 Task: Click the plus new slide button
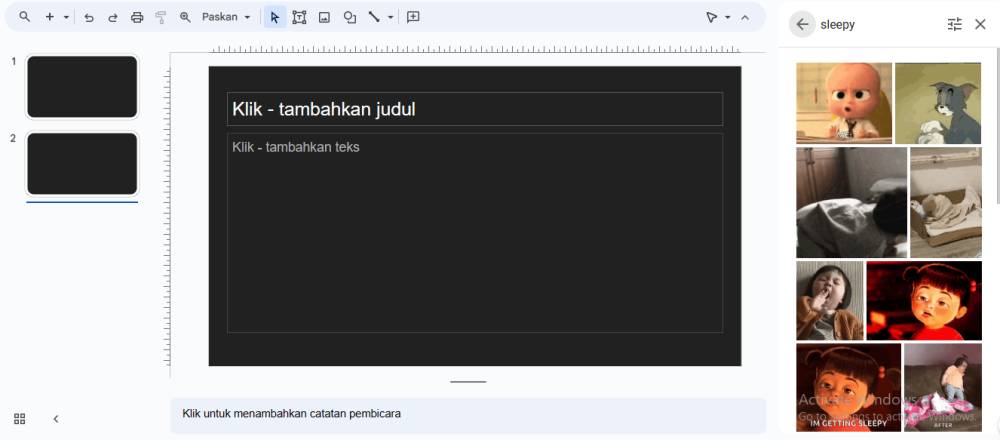click(x=49, y=17)
